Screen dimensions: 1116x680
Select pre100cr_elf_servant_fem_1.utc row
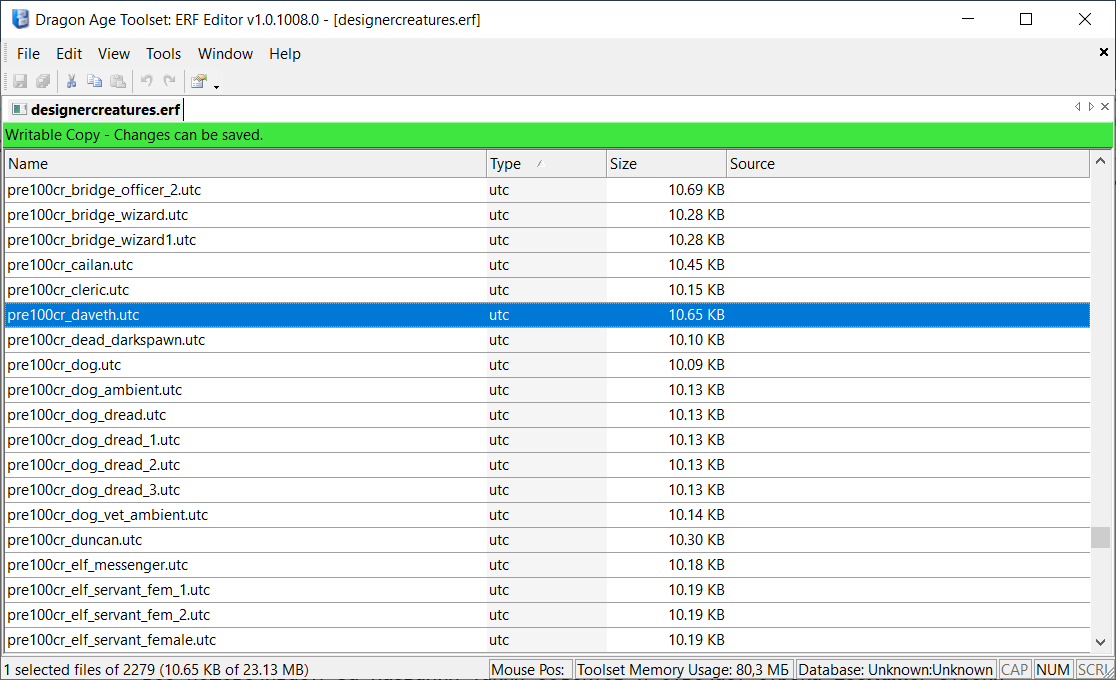(x=547, y=590)
